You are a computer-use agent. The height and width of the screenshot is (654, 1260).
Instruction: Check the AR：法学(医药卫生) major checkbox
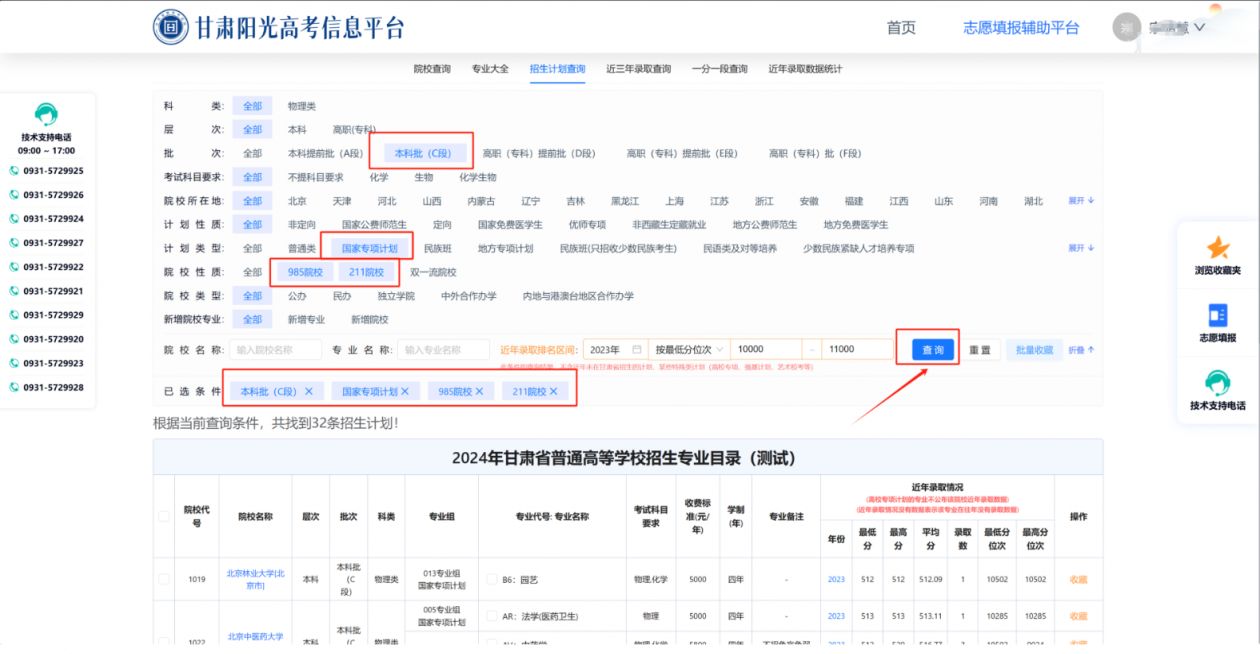tap(492, 616)
